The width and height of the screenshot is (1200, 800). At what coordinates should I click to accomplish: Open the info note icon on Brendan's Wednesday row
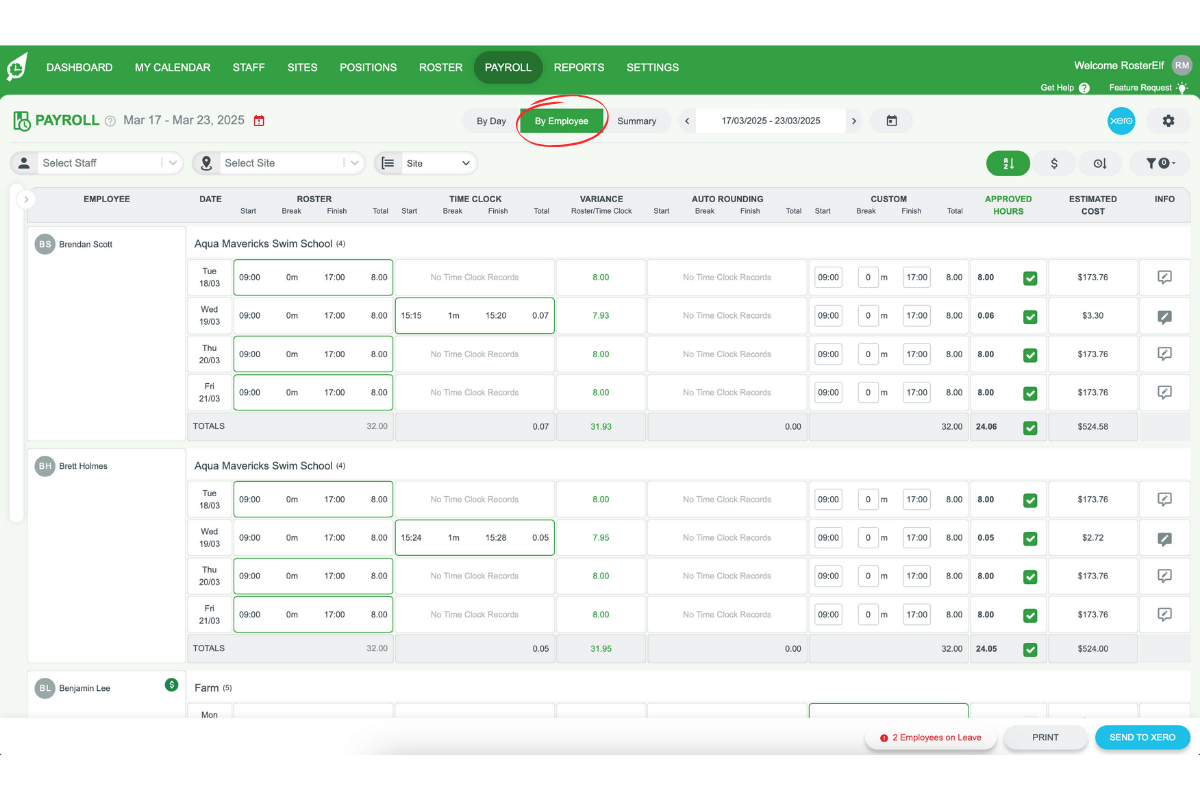coord(1164,315)
